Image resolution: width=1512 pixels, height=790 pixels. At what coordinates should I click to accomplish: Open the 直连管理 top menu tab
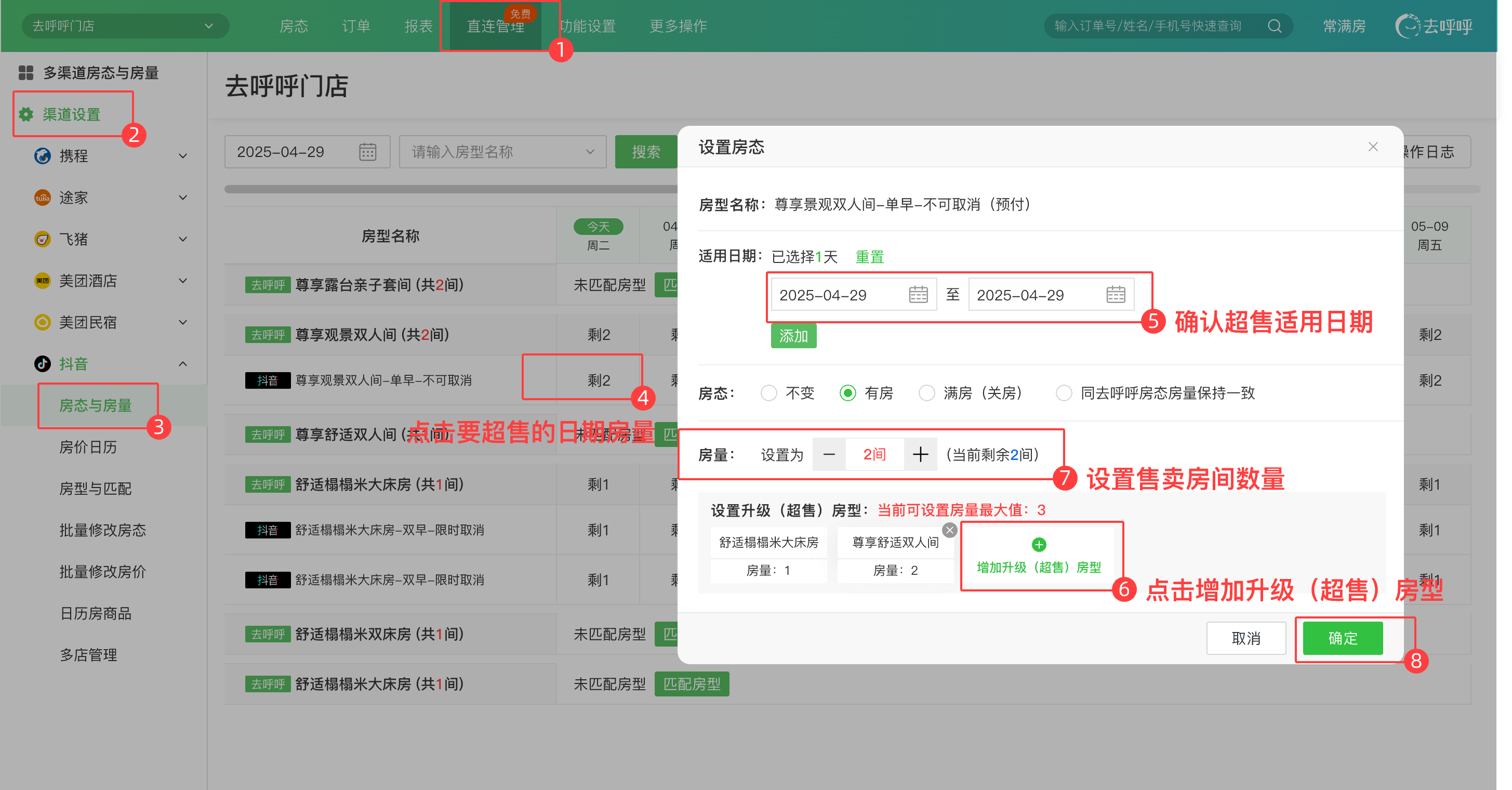pyautogui.click(x=495, y=27)
